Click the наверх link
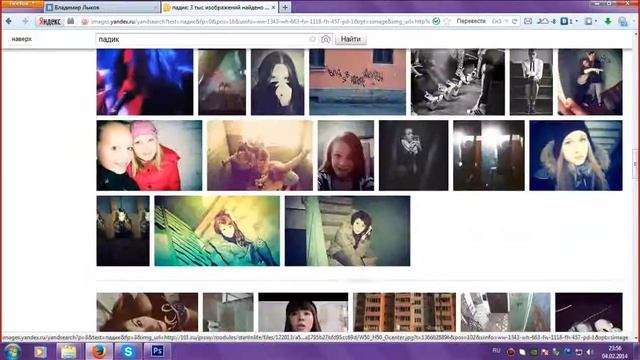 tap(22, 39)
